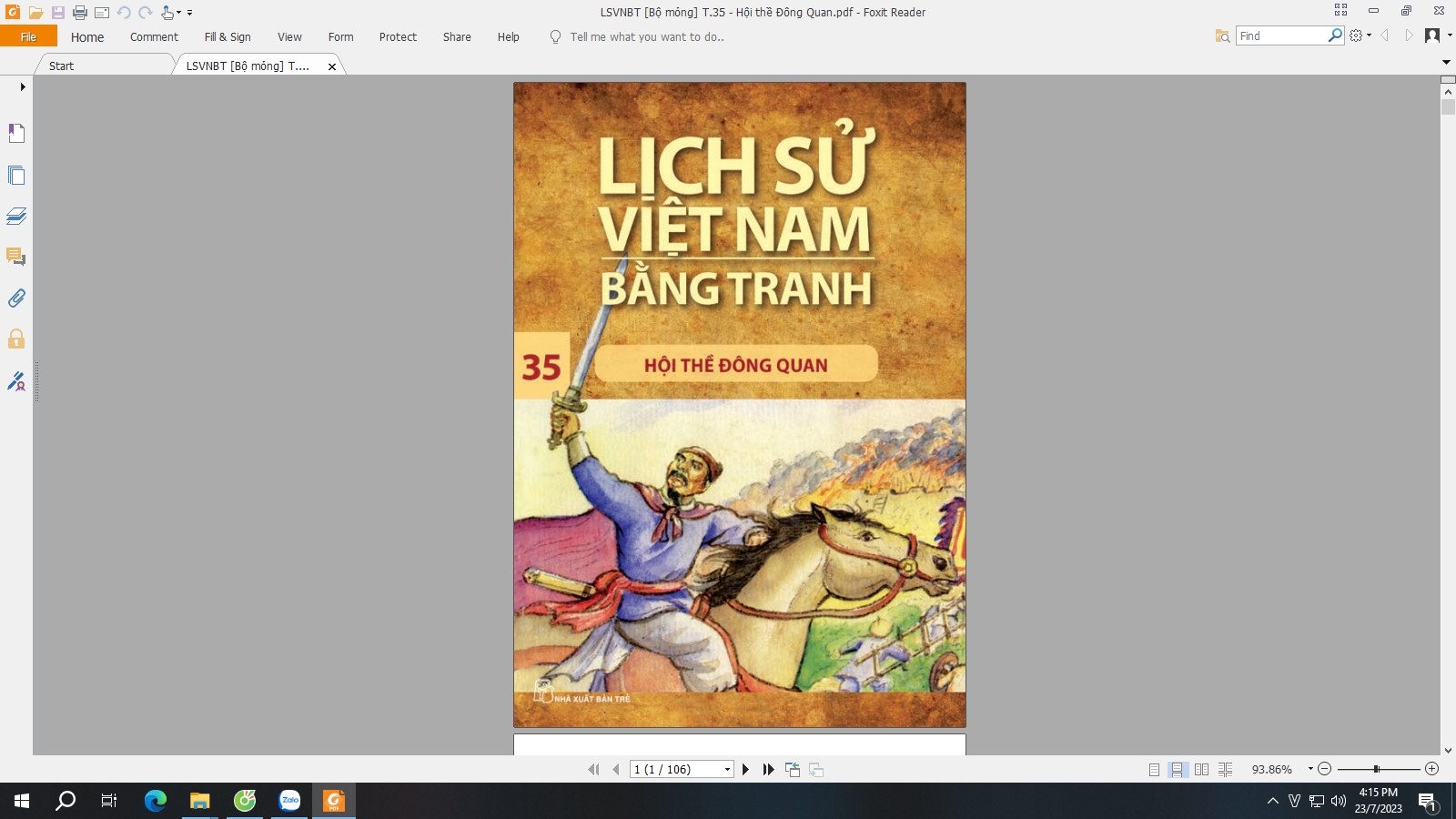1456x819 pixels.
Task: Go to the next page
Action: click(746, 769)
